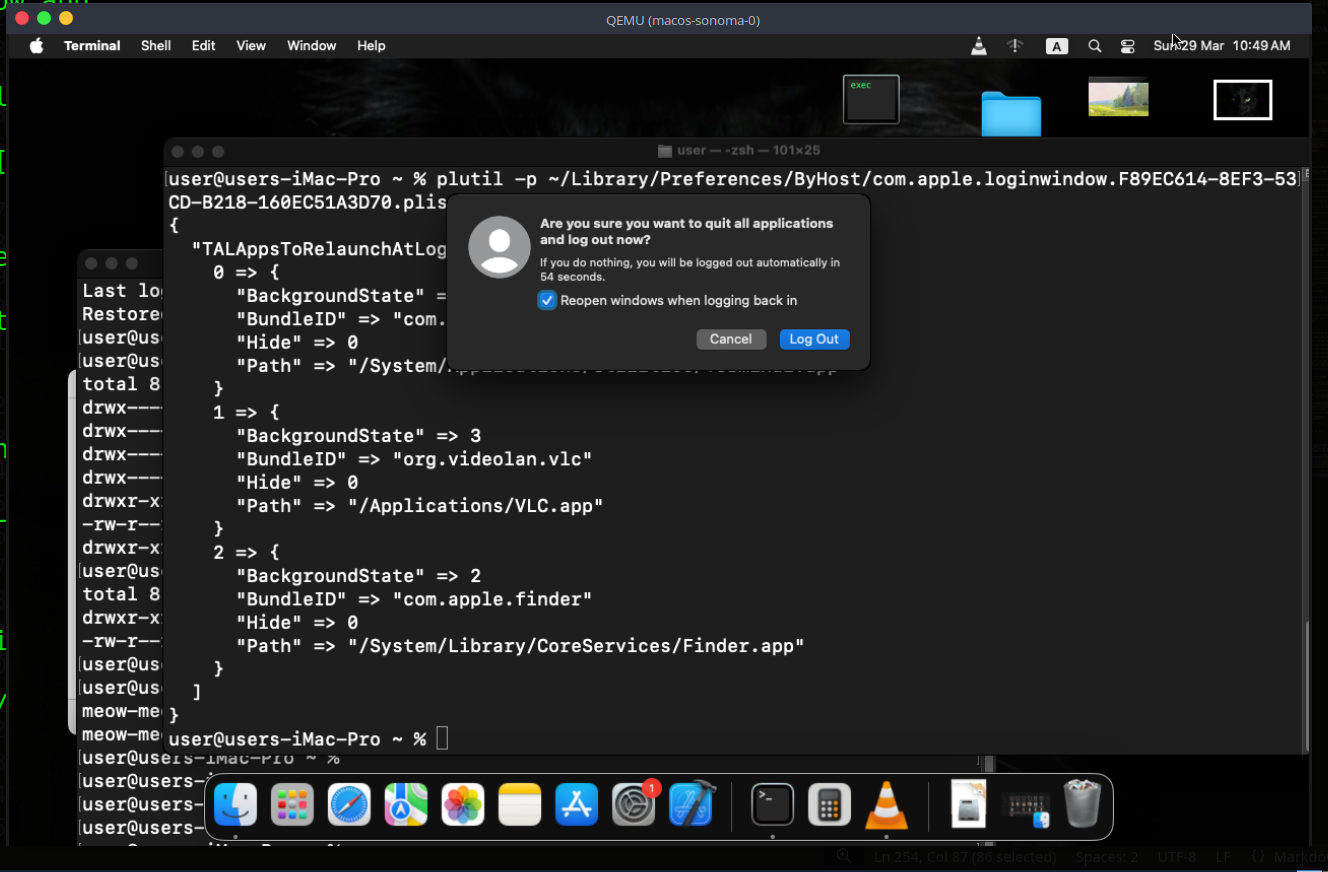This screenshot has height=872, width=1328.
Task: Uncheck Reopen windows when logging back in
Action: [547, 300]
